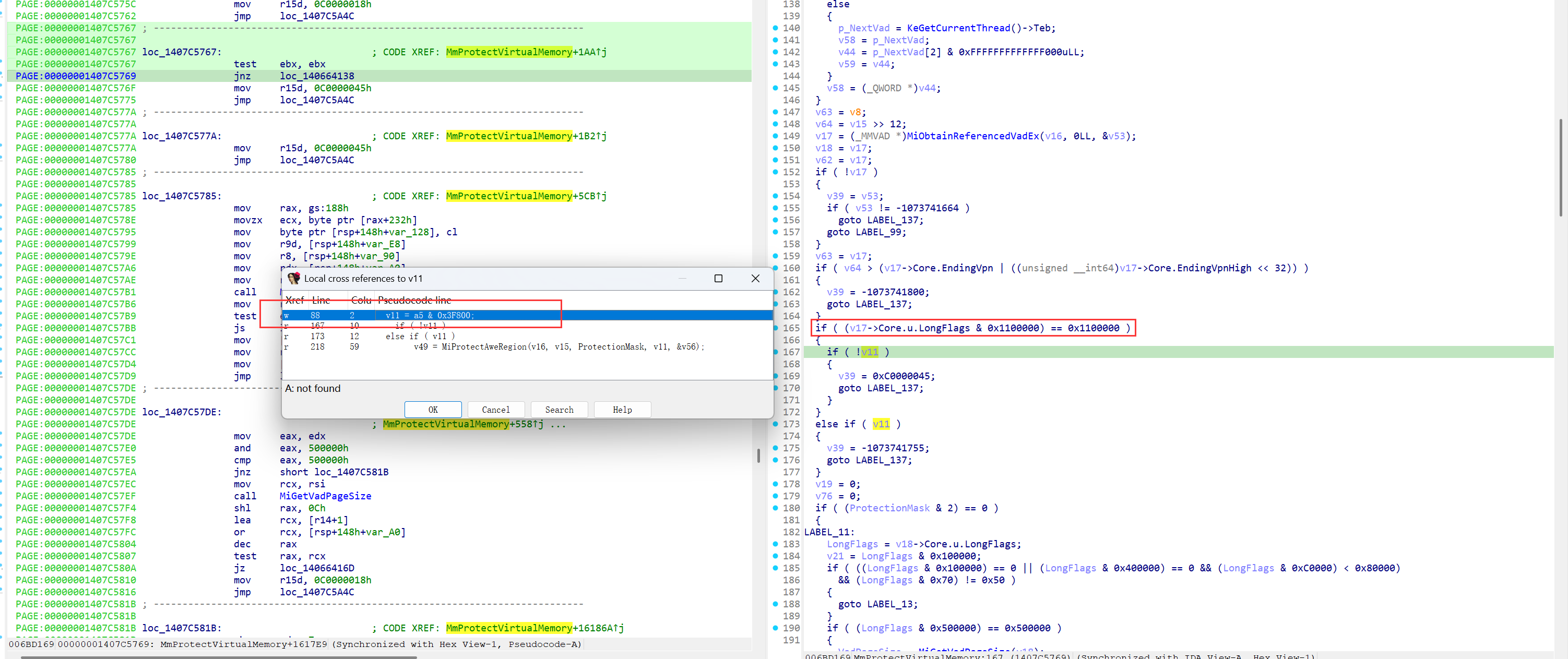The image size is (1568, 659).
Task: Click the loc_1407C5785: label in disassembly
Action: (182, 196)
